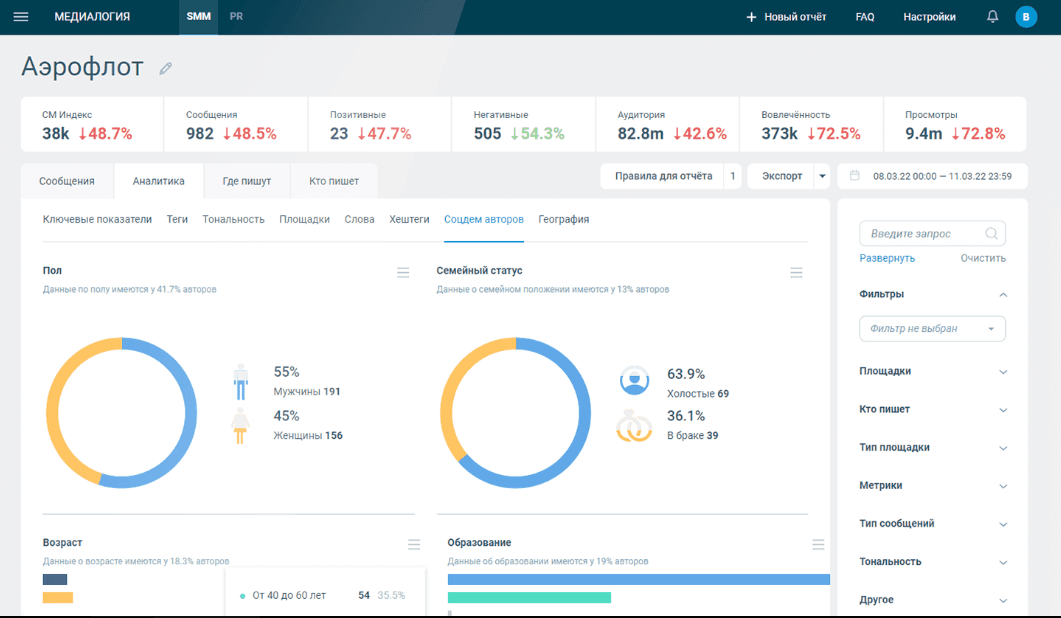Focus the Введите запрос search field

(932, 234)
